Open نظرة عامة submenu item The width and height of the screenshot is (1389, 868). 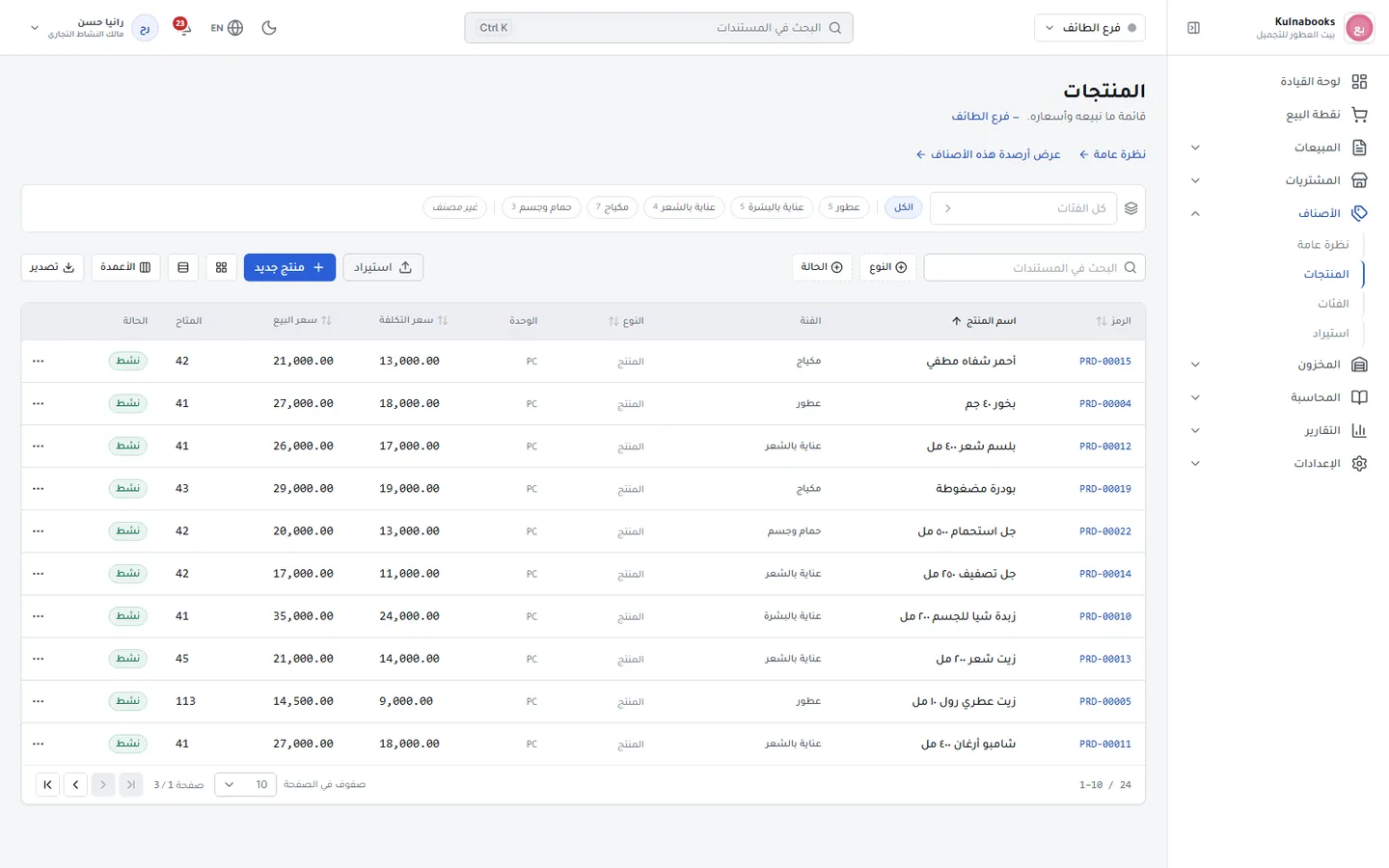coord(1322,245)
